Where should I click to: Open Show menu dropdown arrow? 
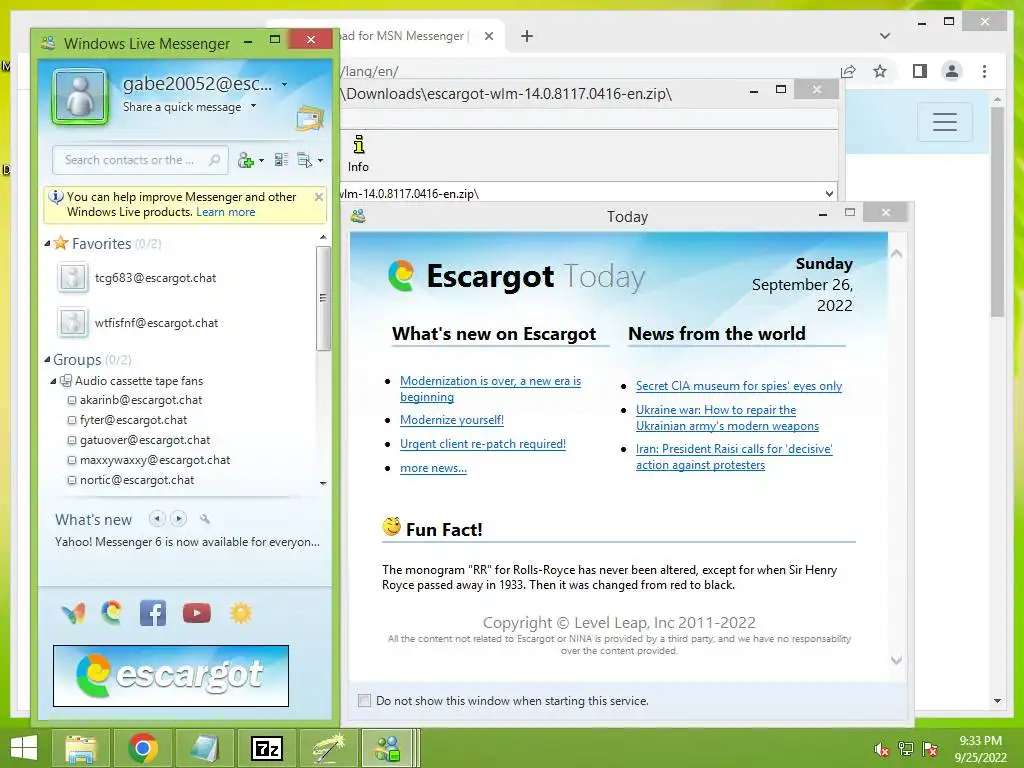[x=320, y=161]
